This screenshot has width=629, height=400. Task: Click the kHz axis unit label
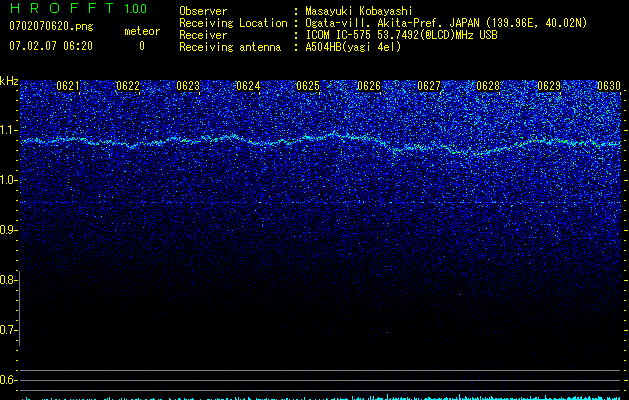pos(9,80)
